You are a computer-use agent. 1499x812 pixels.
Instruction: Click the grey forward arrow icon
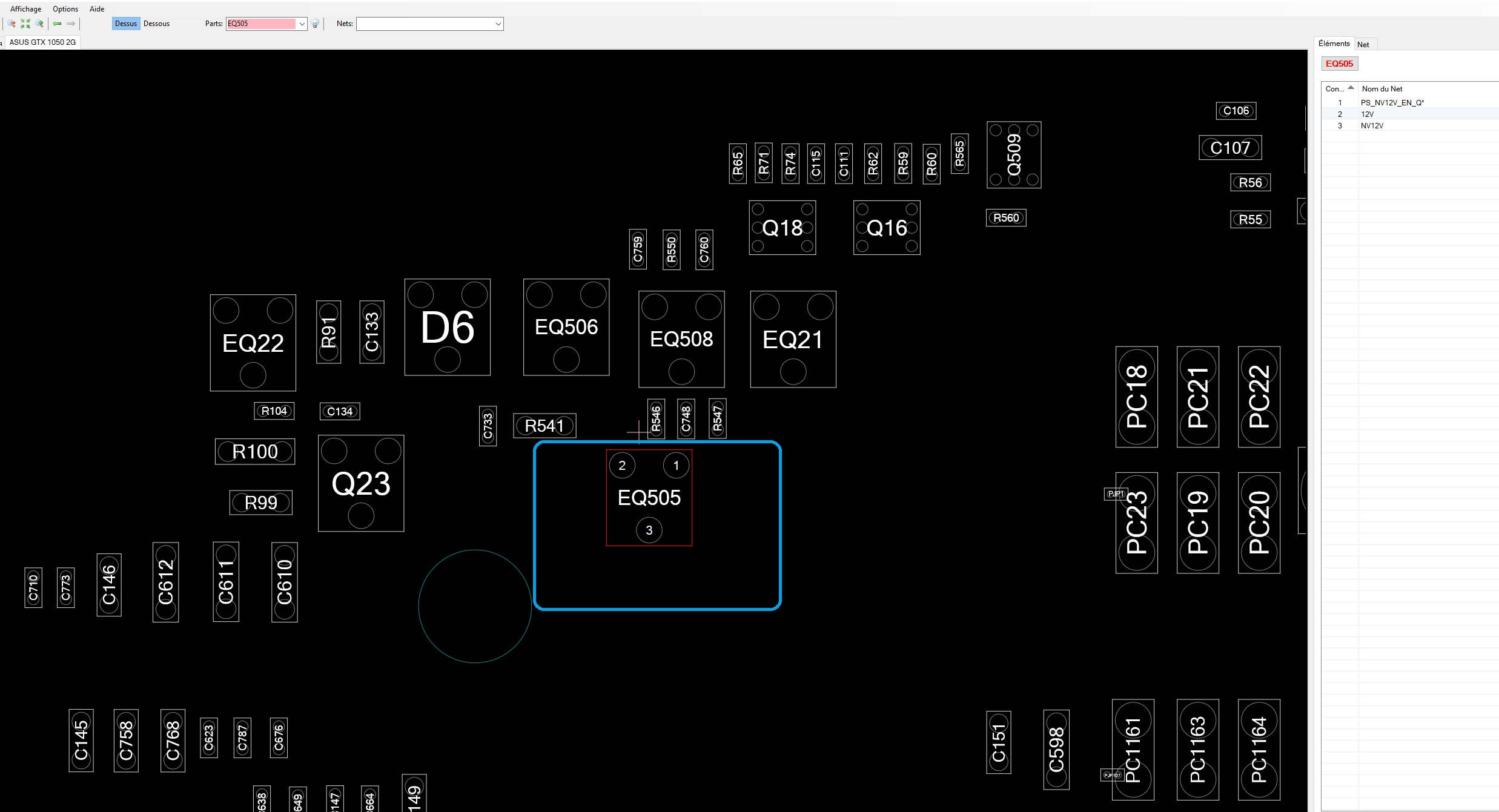[x=71, y=24]
